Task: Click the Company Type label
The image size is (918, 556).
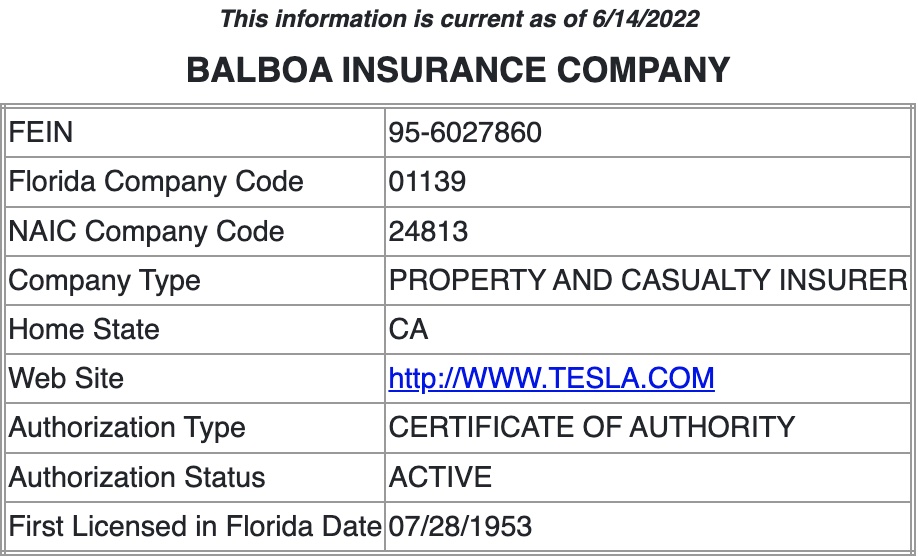Action: (105, 281)
